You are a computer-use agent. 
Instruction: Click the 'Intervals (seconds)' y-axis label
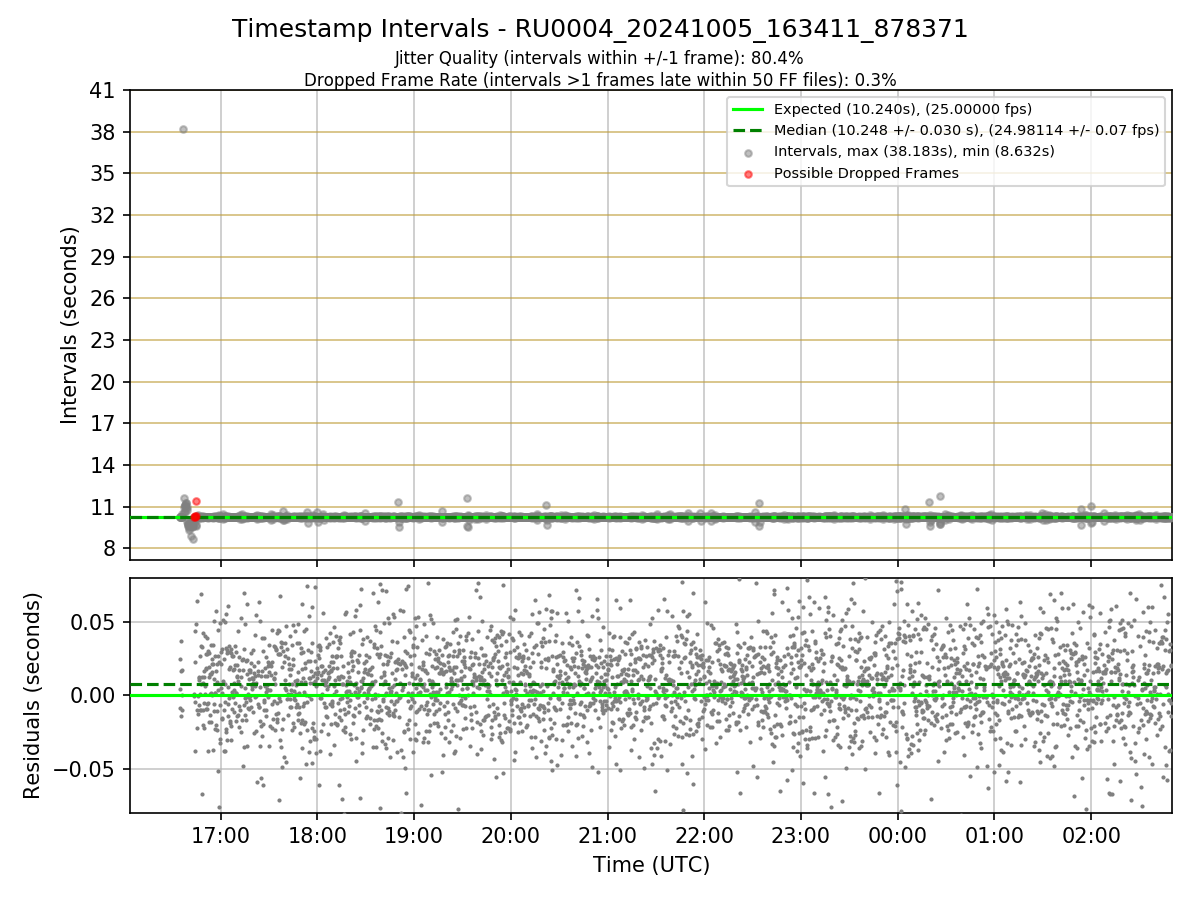[69, 325]
